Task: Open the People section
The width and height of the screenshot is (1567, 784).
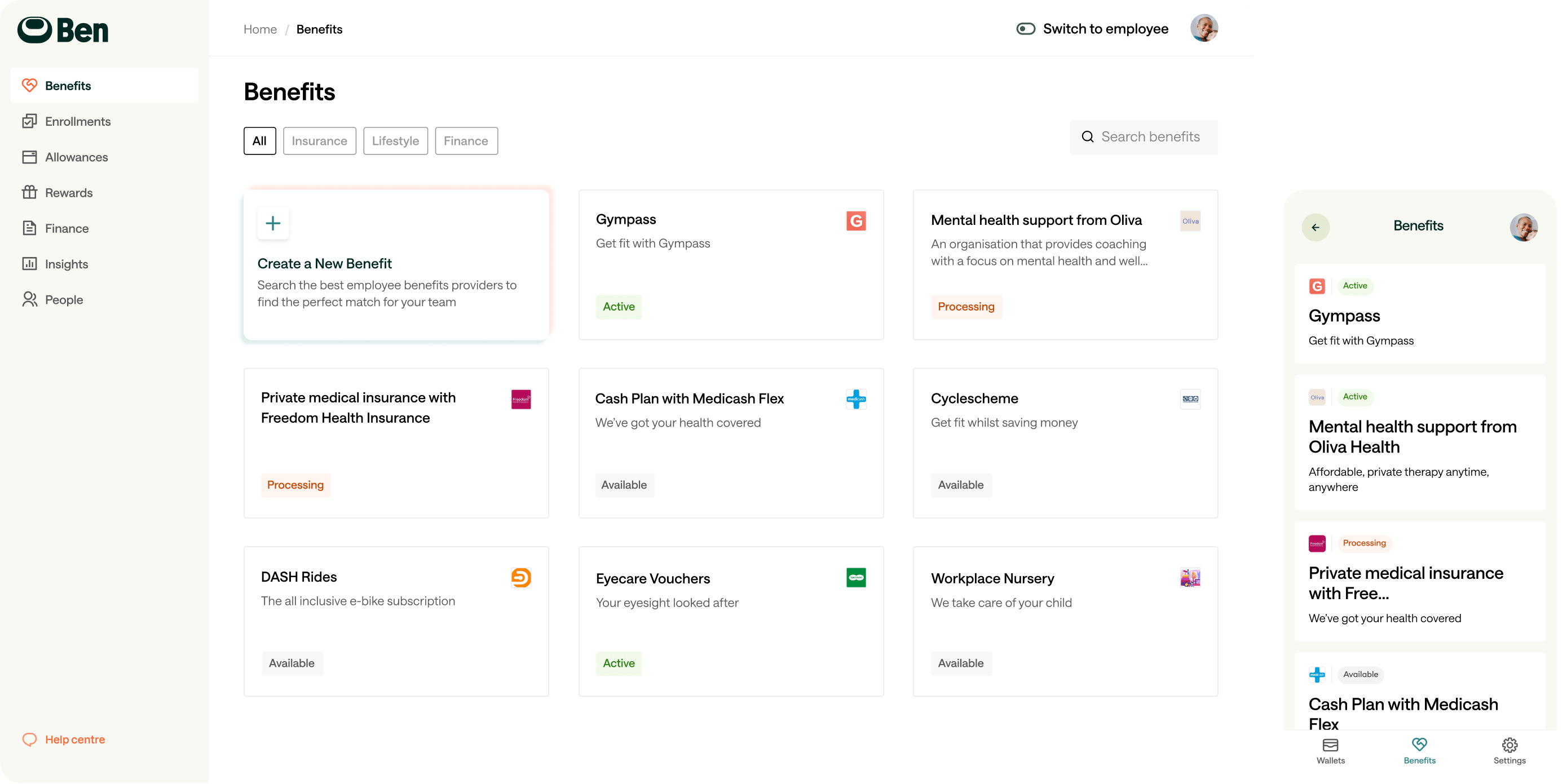Action: [64, 299]
